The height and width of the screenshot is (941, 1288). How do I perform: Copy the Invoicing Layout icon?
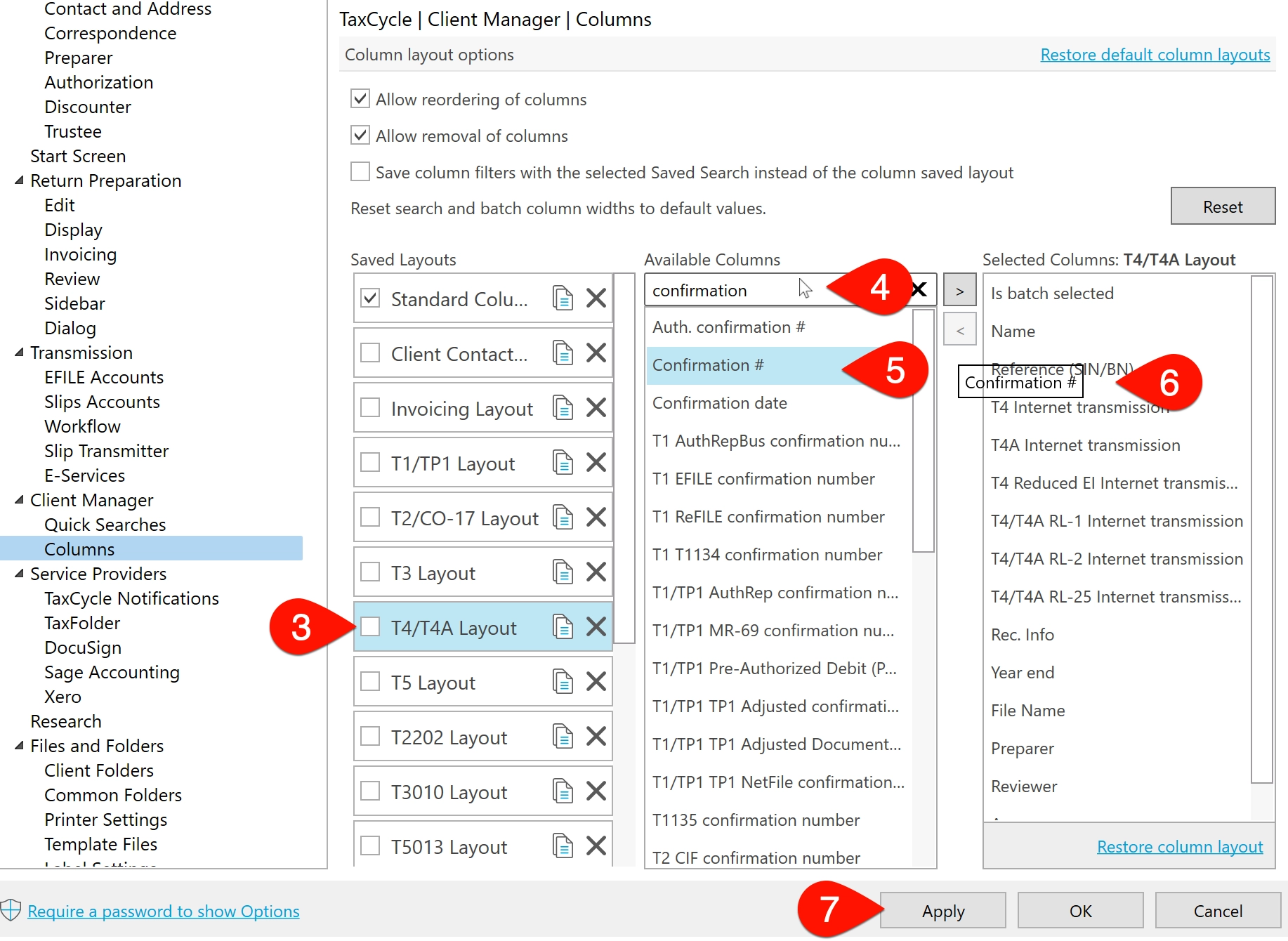coord(563,408)
